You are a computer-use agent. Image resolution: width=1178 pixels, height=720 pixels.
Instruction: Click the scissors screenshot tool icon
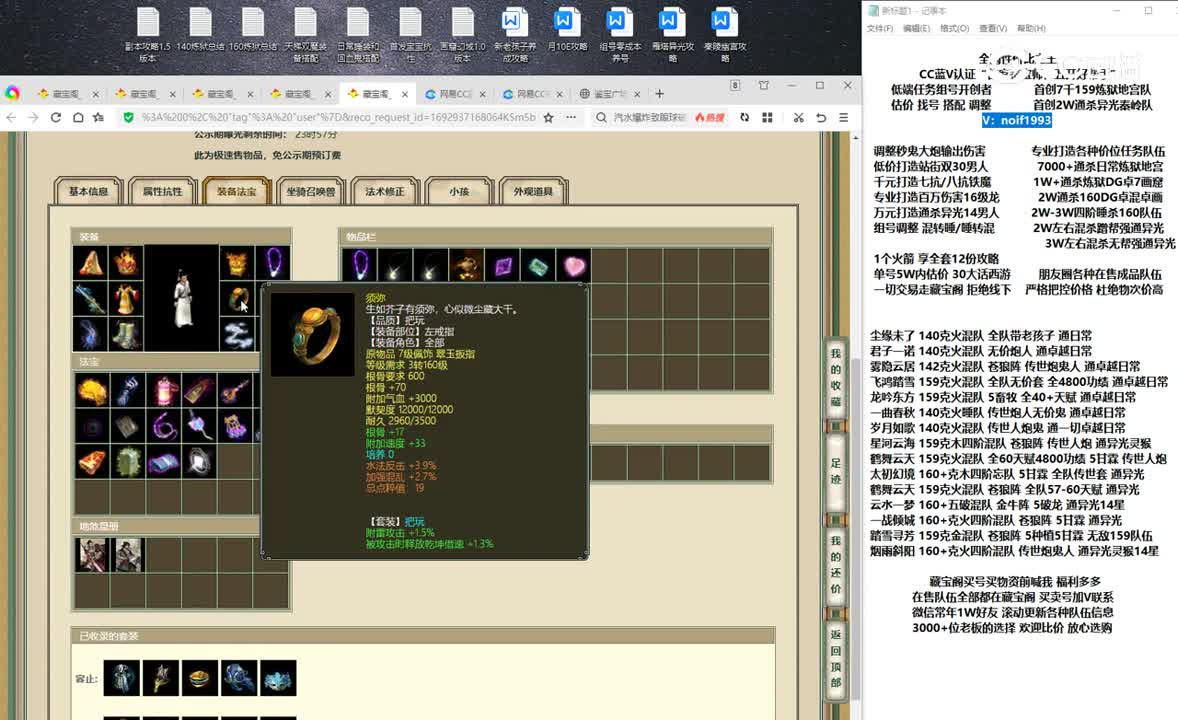pyautogui.click(x=798, y=117)
